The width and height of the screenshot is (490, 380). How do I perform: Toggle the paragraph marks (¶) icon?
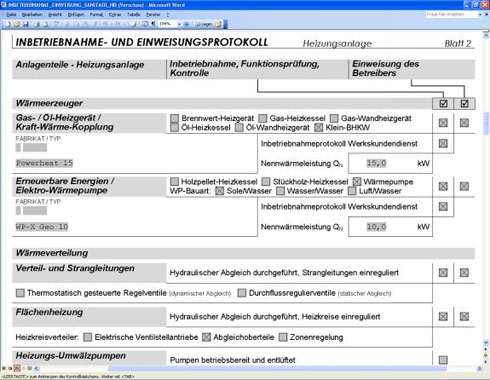tap(153, 24)
